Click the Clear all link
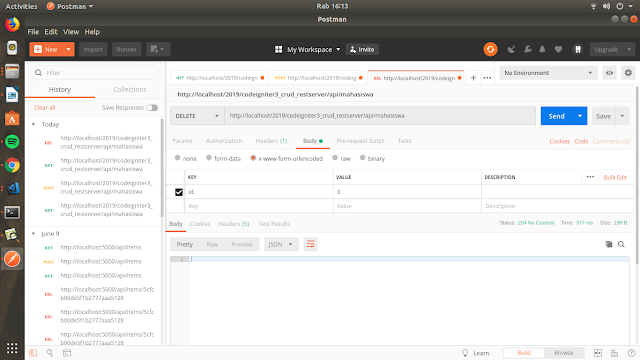 pyautogui.click(x=44, y=107)
